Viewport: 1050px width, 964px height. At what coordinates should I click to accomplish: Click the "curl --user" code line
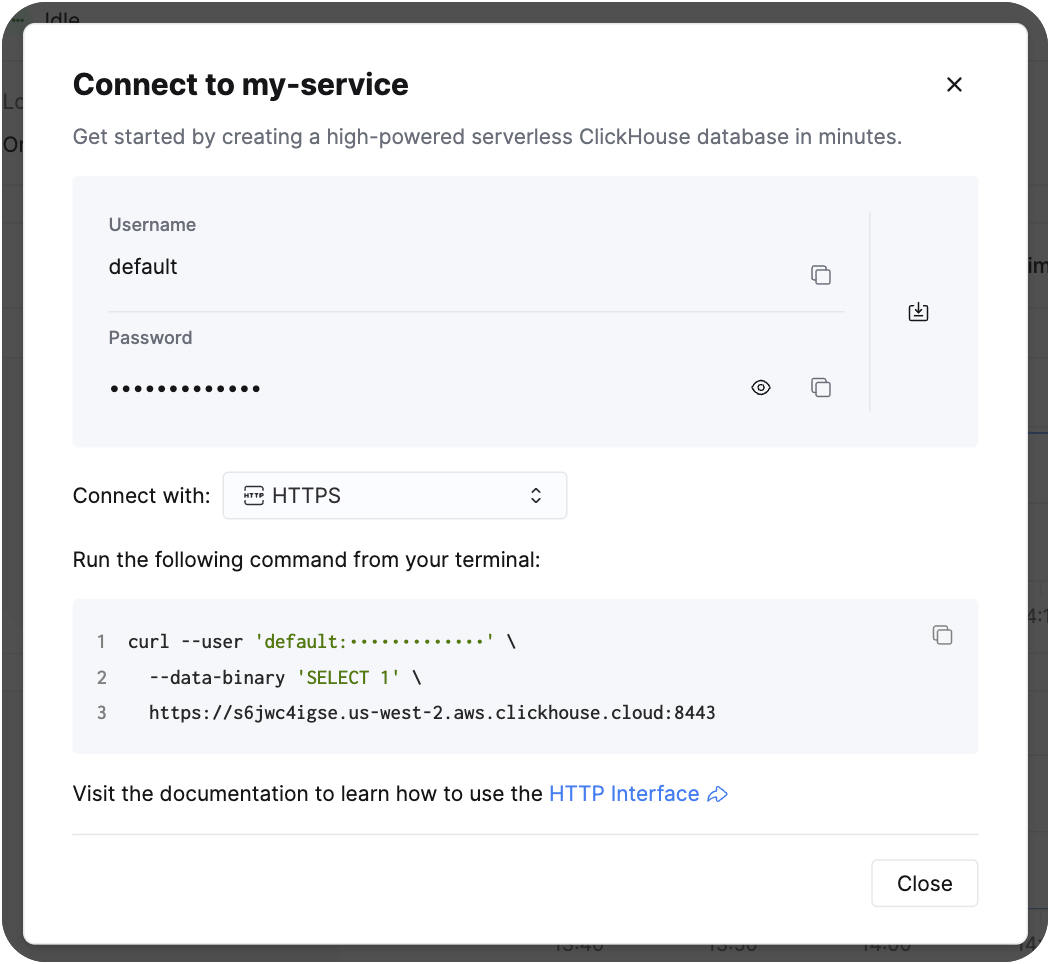[322, 641]
